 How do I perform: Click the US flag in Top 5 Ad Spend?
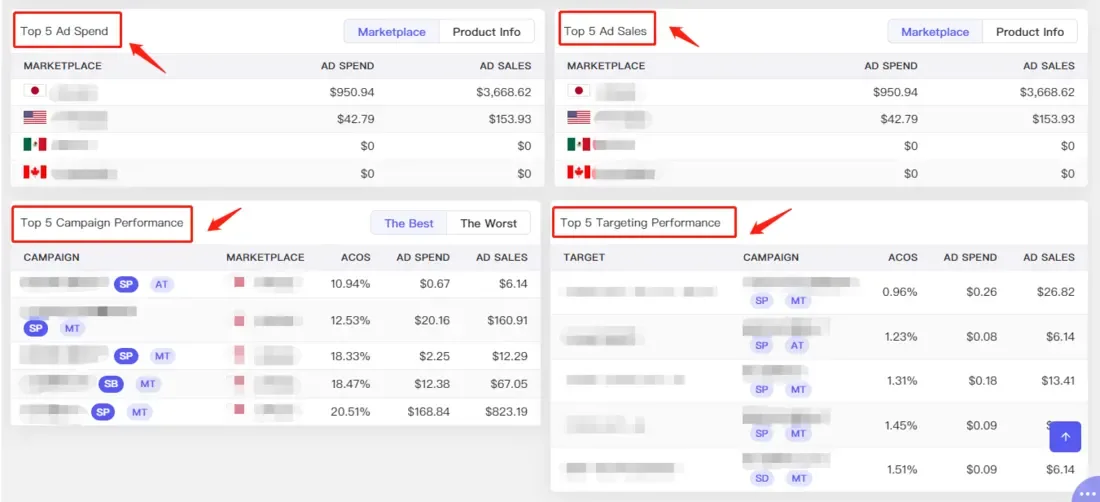pyautogui.click(x=34, y=118)
